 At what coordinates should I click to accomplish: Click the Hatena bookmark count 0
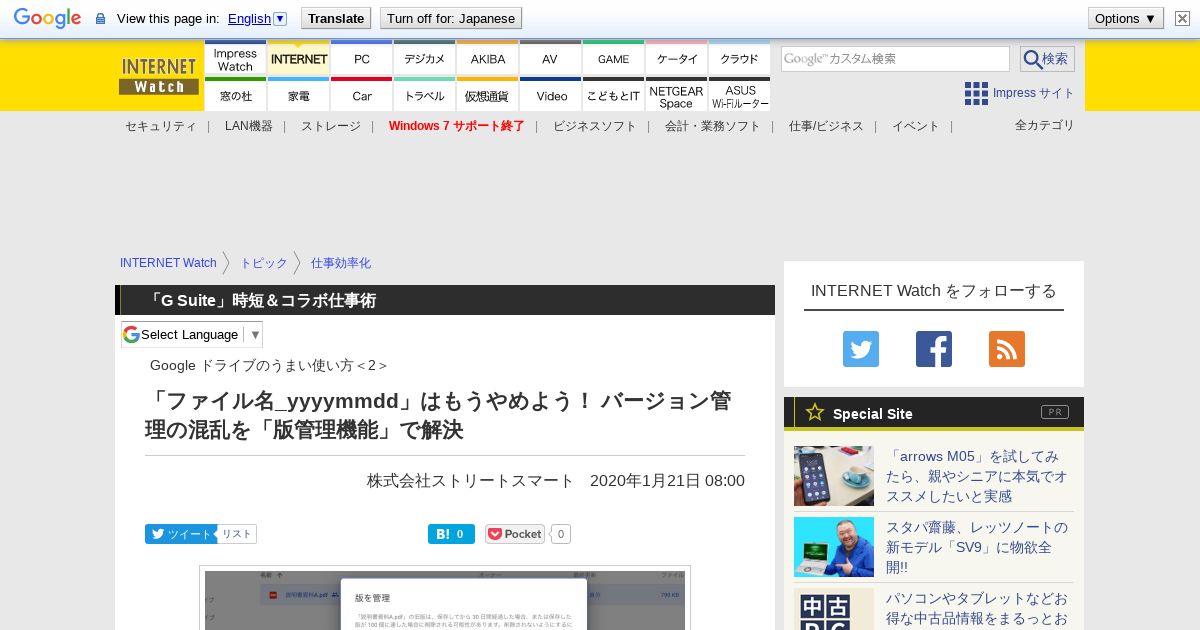pyautogui.click(x=460, y=534)
